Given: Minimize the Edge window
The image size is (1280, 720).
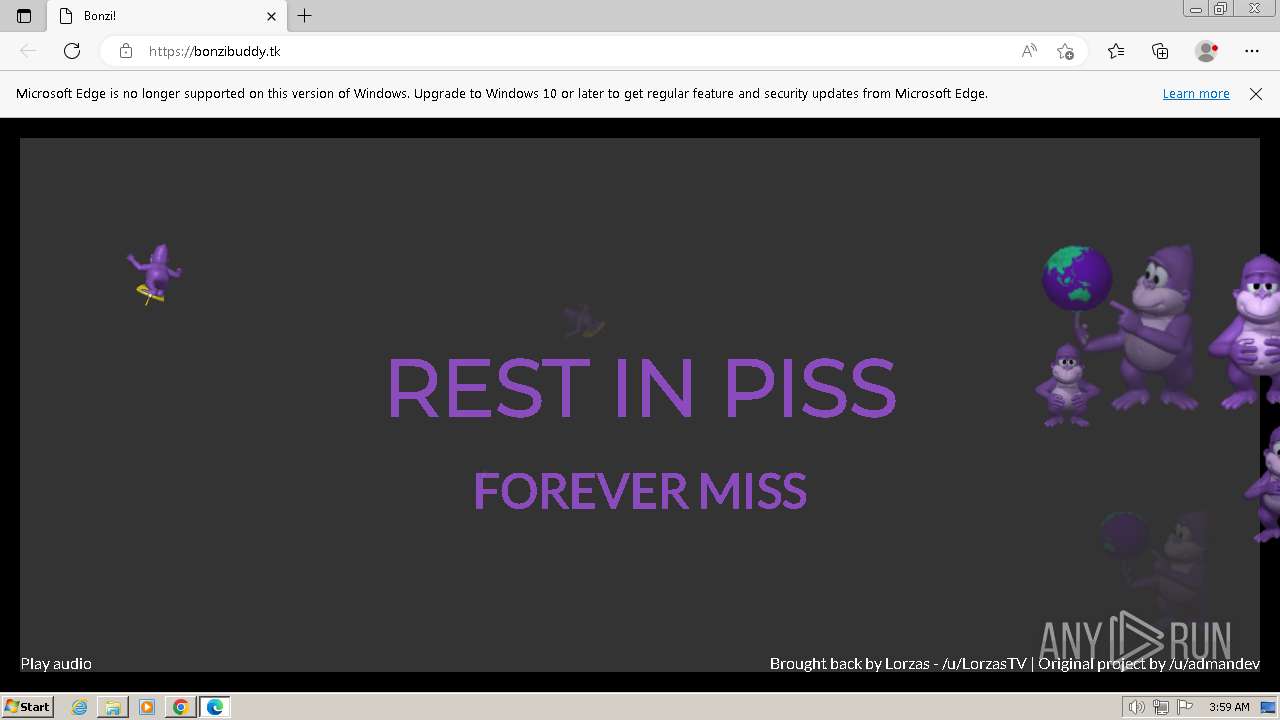Looking at the screenshot, I should point(1196,9).
